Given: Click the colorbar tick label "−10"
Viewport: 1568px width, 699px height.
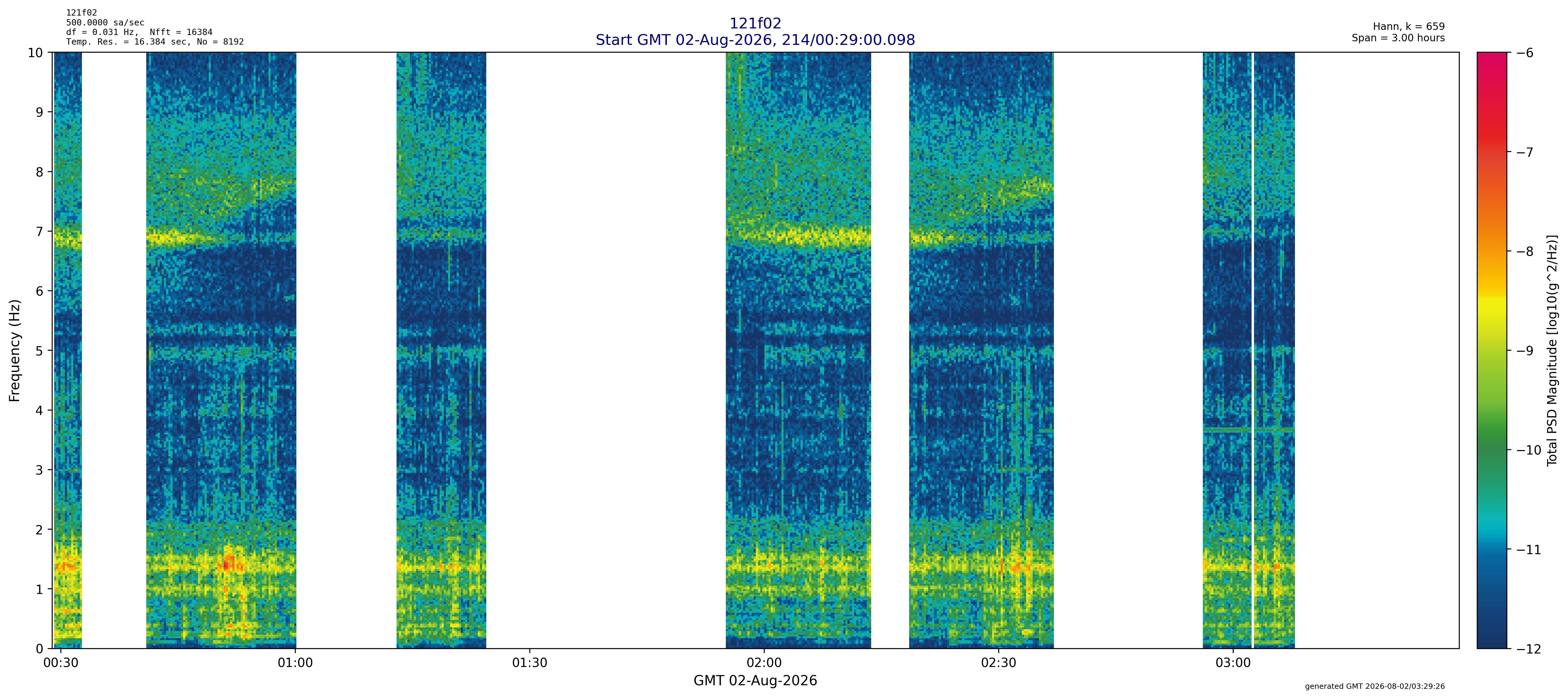Looking at the screenshot, I should pyautogui.click(x=1529, y=451).
